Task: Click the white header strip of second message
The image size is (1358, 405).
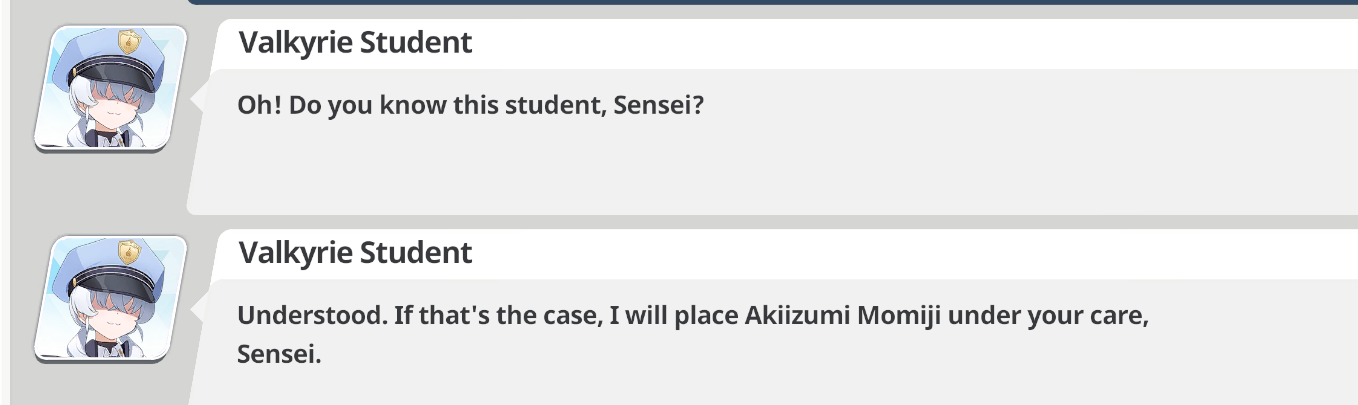Action: pyautogui.click(x=785, y=254)
